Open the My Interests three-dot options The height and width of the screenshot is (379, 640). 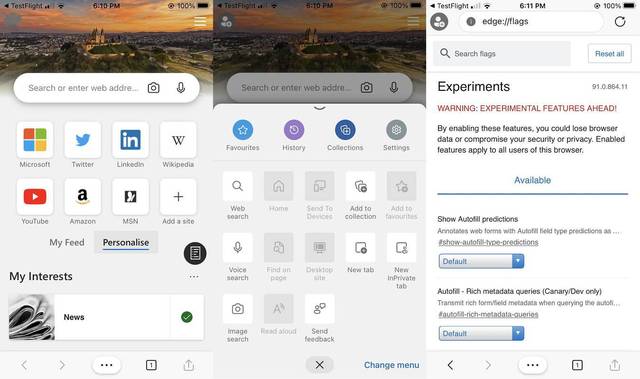(194, 277)
